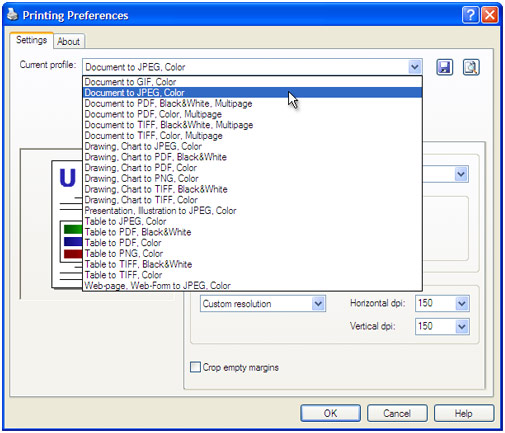Pick Table to TIFF, Black&White

point(252,264)
